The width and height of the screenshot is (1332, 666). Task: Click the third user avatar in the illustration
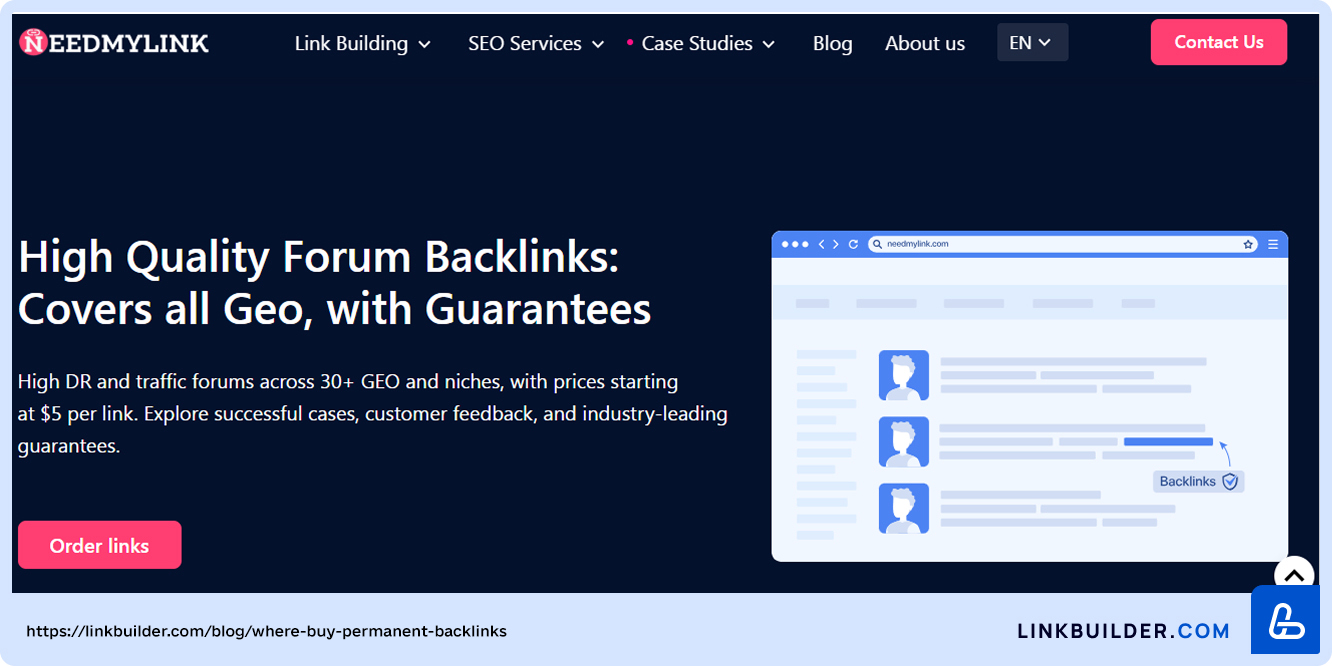[904, 508]
